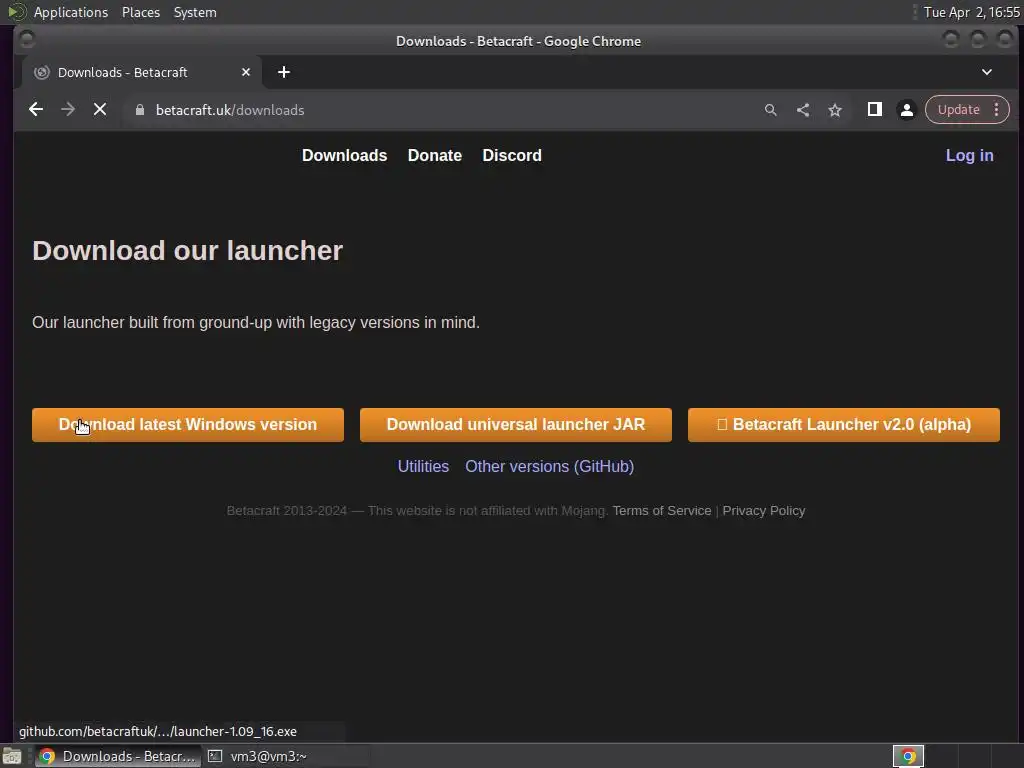1024x768 pixels.
Task: Open Other versions on GitHub
Action: point(549,466)
